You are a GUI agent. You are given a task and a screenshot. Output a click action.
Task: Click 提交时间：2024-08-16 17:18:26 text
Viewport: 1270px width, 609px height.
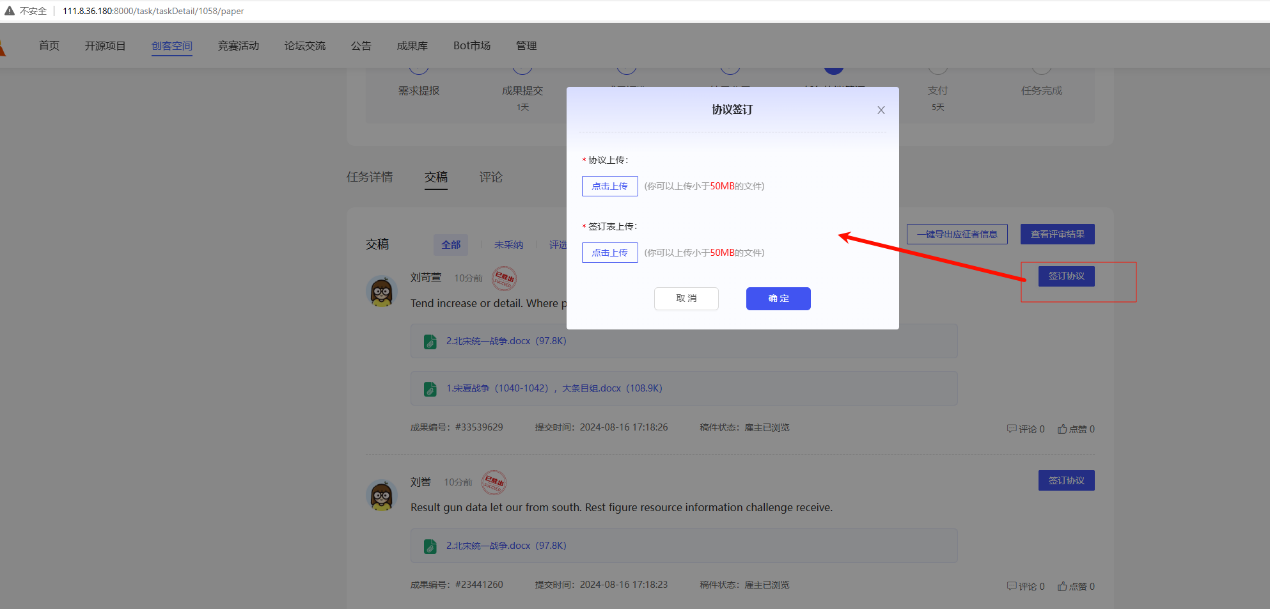(601, 428)
